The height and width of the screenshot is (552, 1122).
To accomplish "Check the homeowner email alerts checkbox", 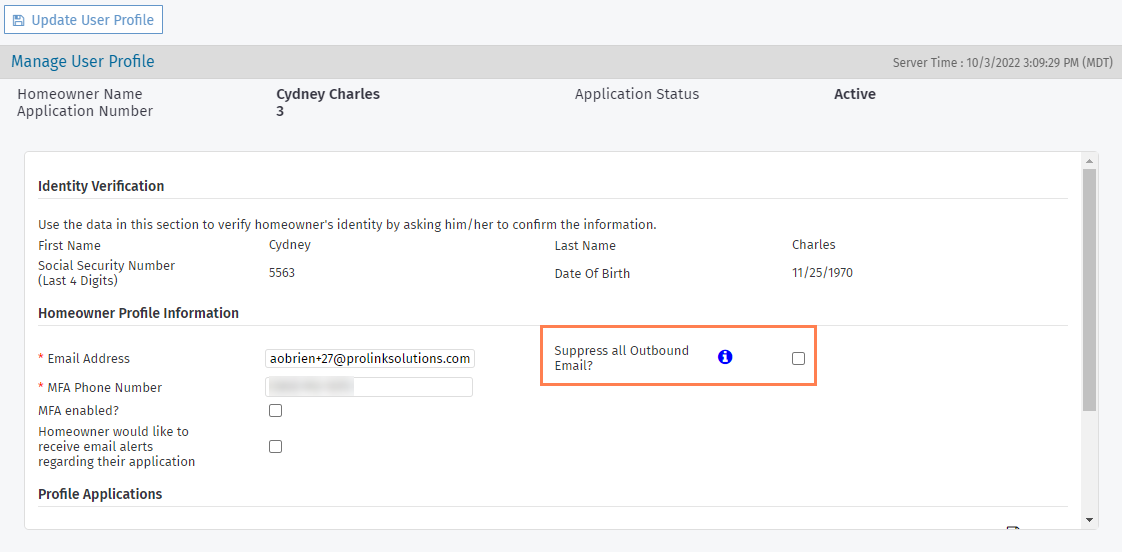I will (x=276, y=446).
